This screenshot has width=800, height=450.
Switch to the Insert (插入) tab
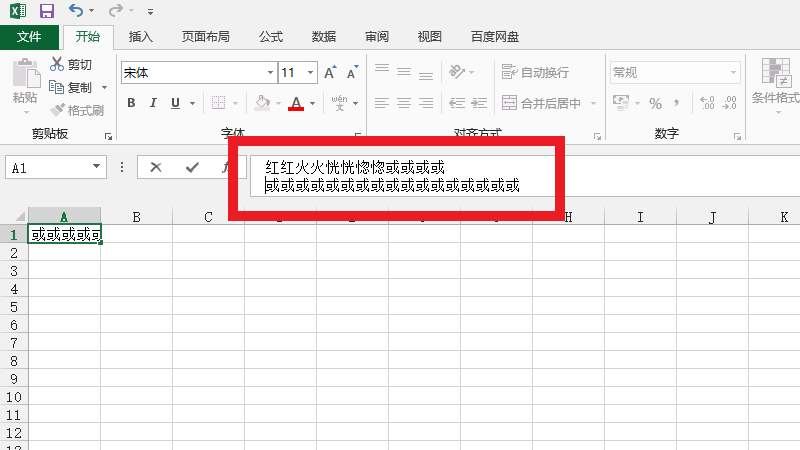[x=141, y=37]
